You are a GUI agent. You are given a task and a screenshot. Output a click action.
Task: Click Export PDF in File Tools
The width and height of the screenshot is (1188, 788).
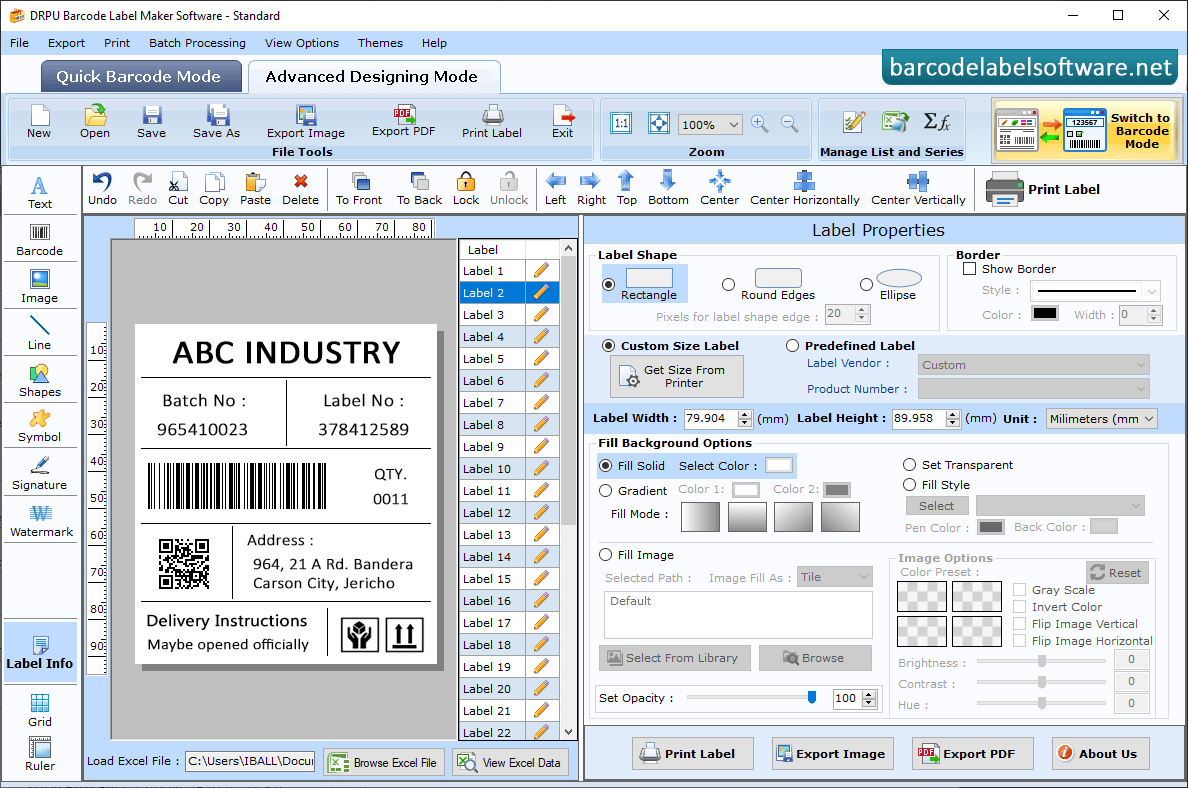click(403, 121)
